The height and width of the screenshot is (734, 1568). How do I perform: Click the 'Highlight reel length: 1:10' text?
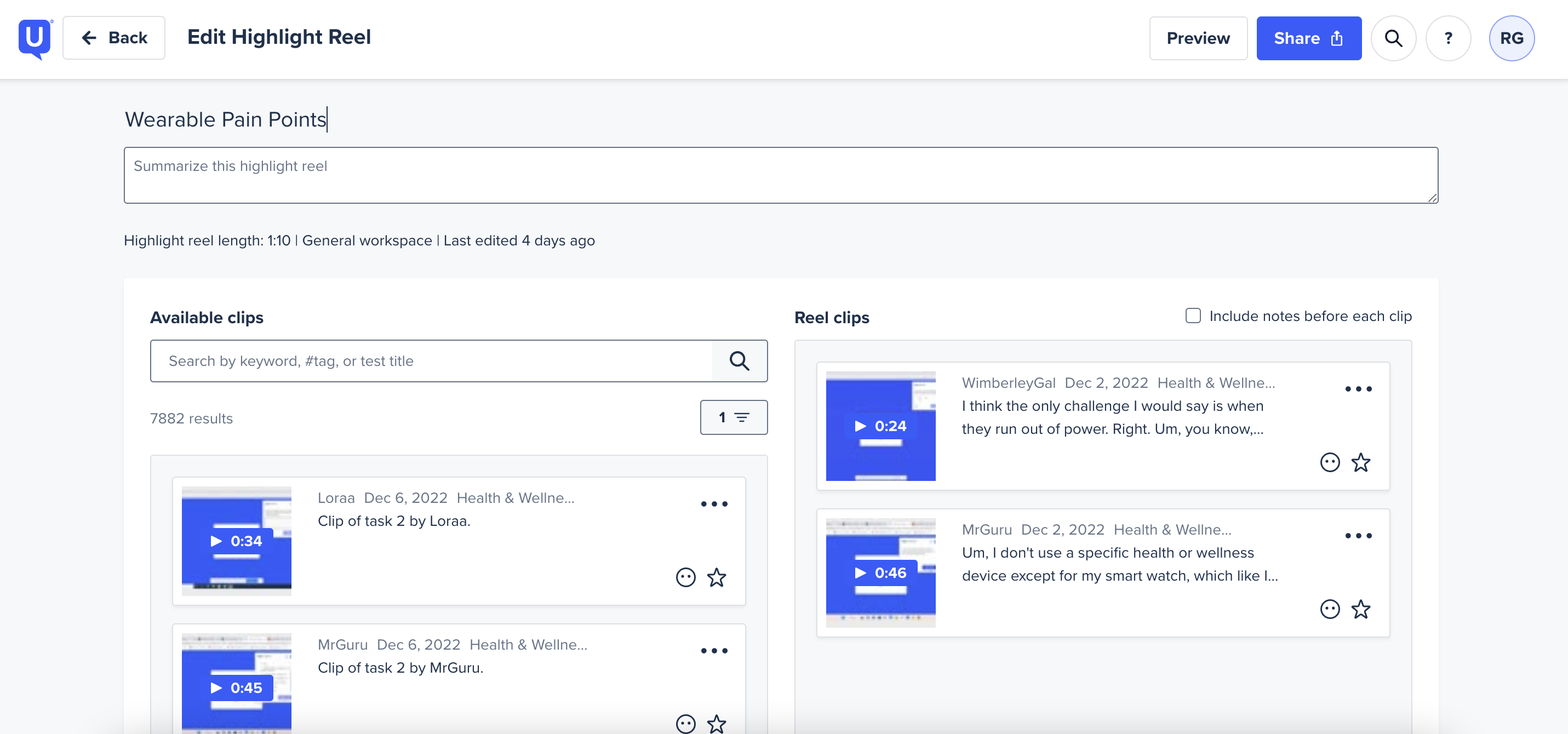tap(207, 240)
